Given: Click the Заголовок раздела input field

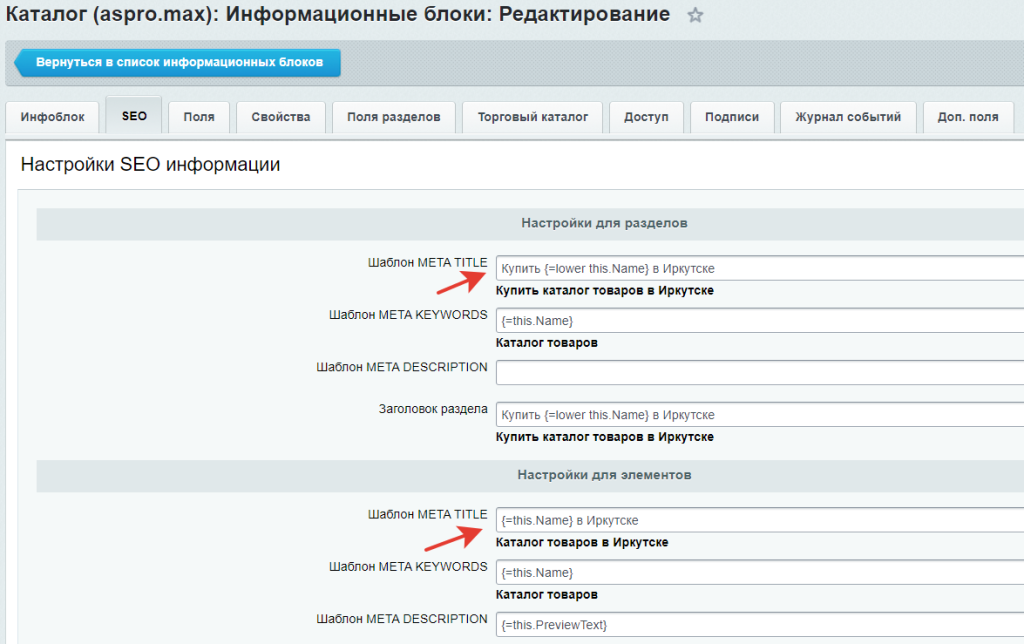Looking at the screenshot, I should click(x=760, y=415).
